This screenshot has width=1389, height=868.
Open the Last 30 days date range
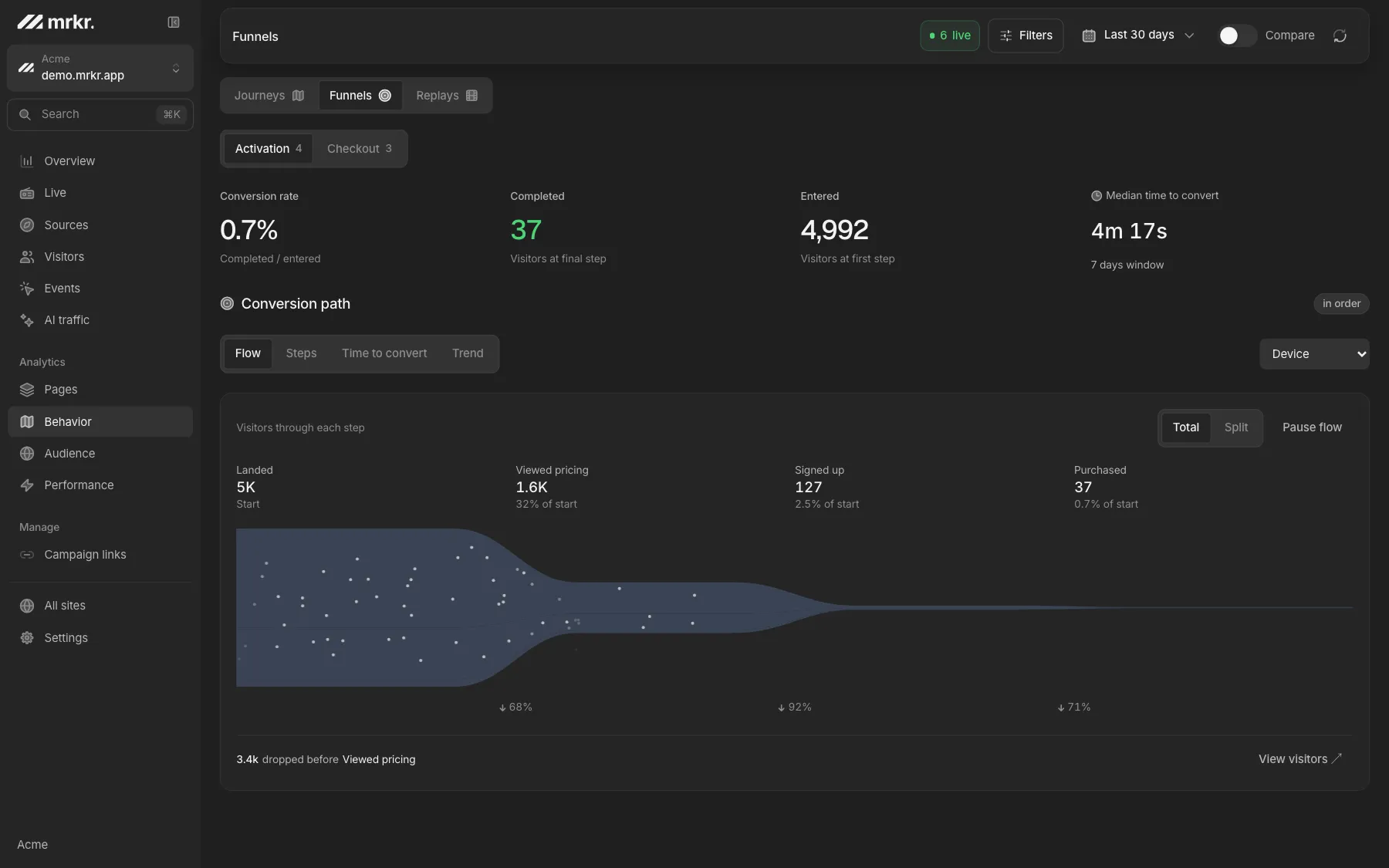[1138, 35]
